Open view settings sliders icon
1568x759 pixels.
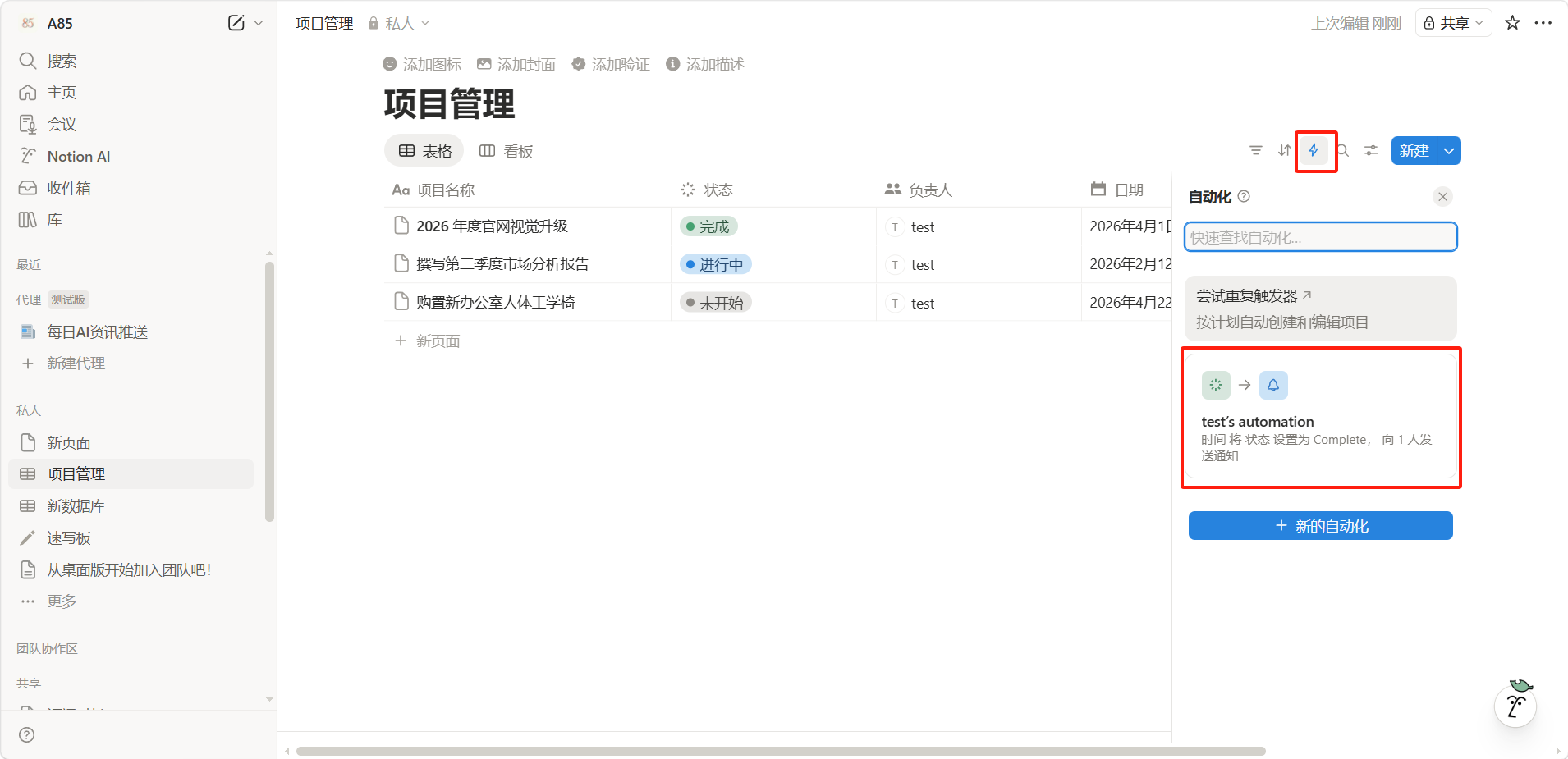pyautogui.click(x=1371, y=151)
